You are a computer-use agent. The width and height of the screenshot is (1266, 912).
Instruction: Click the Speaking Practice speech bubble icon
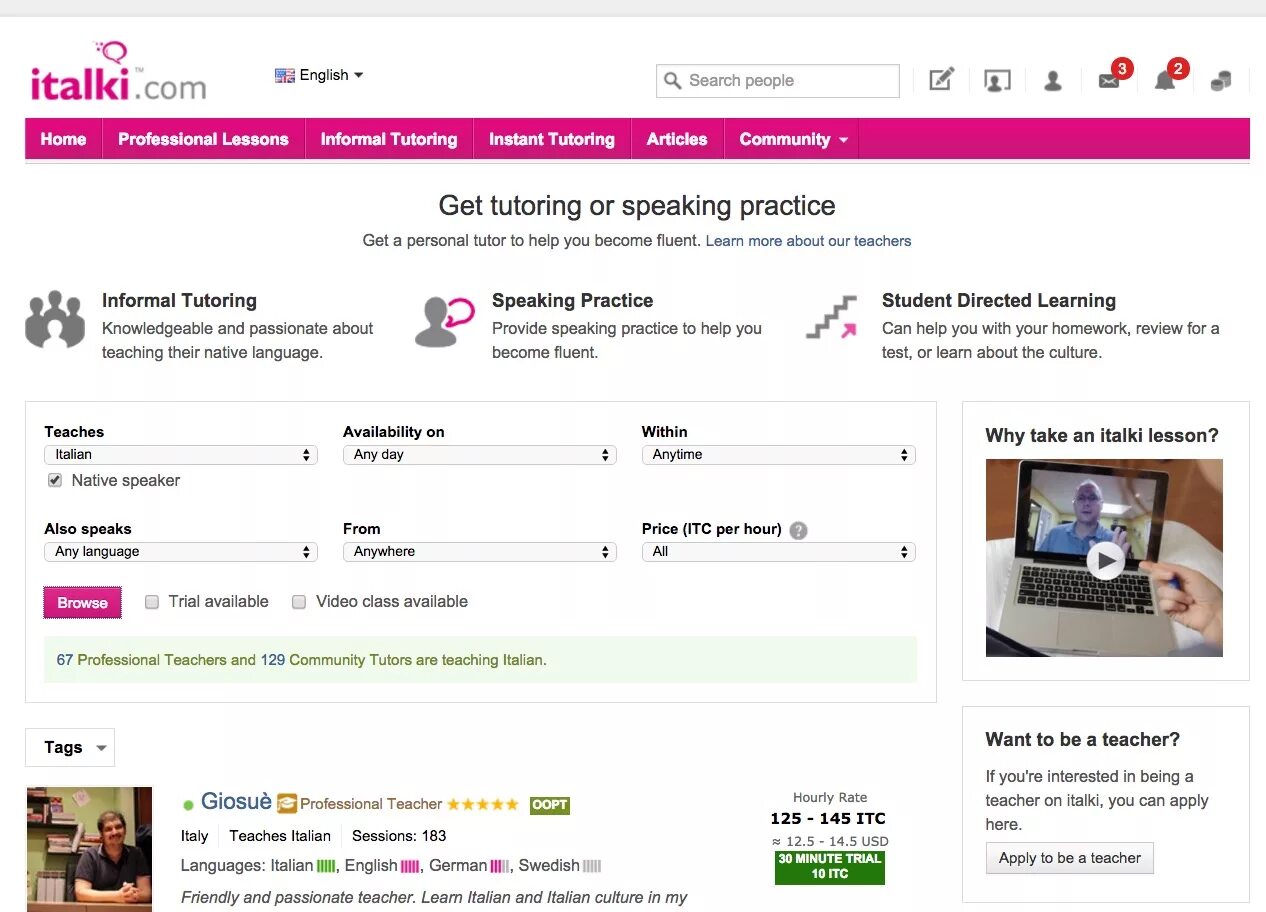444,321
